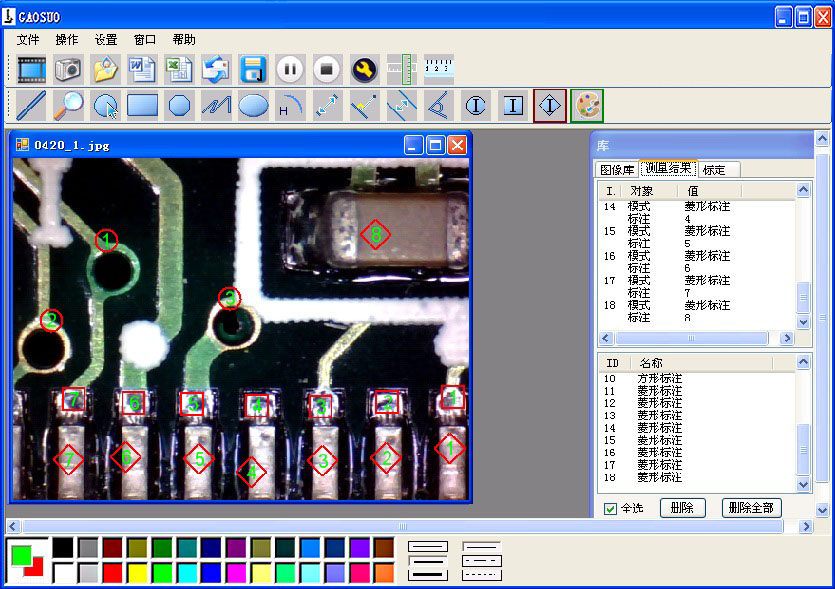Select the line measurement tool

pos(31,105)
